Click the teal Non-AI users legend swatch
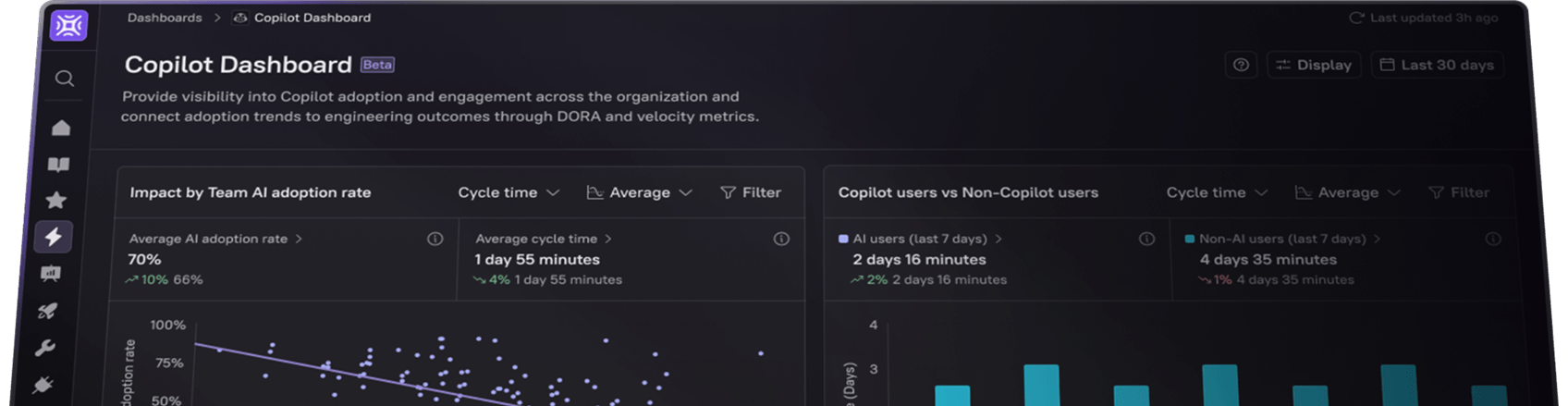Viewport: 1568px width, 406px height. pos(1190,239)
